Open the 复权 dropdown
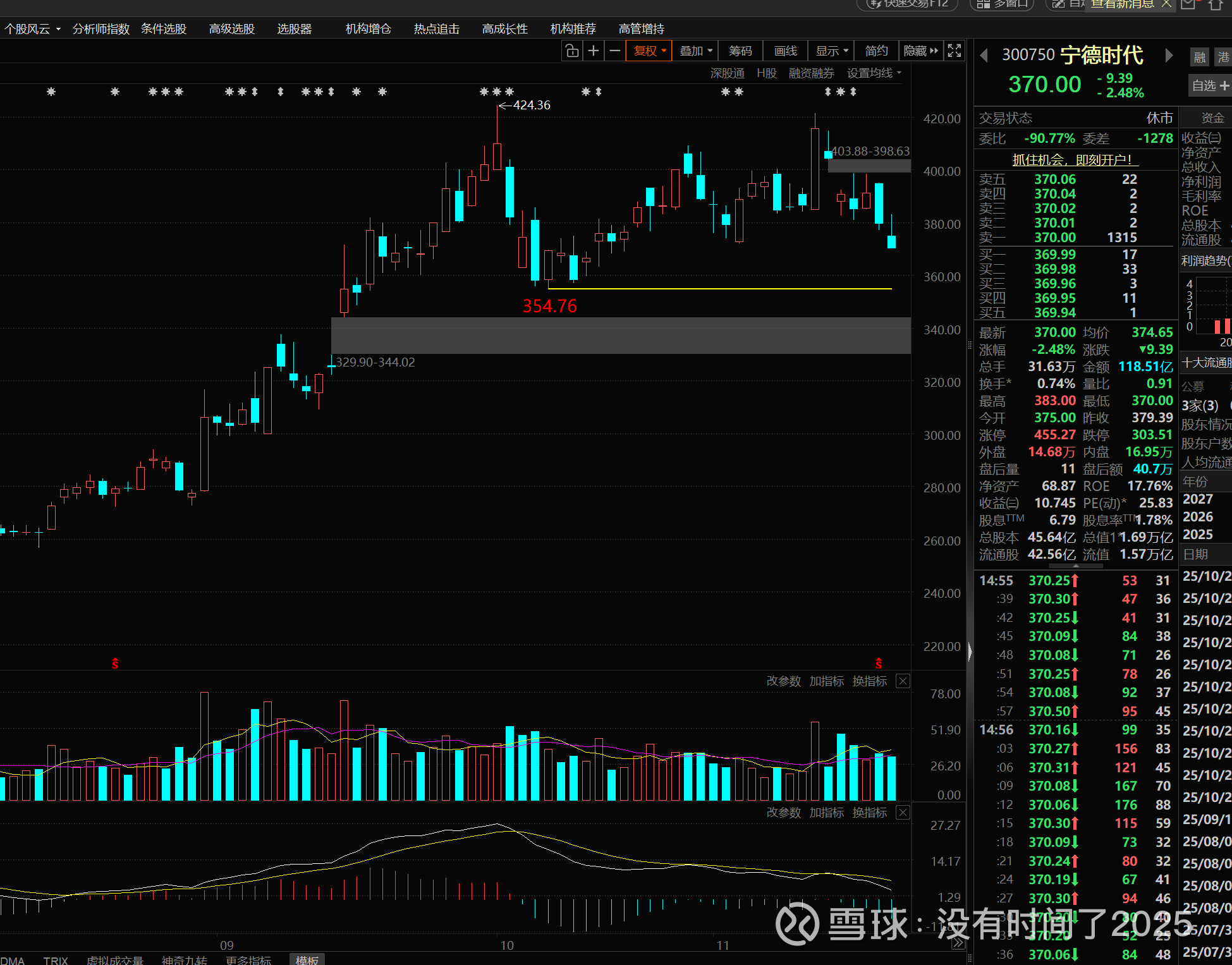 tap(649, 51)
